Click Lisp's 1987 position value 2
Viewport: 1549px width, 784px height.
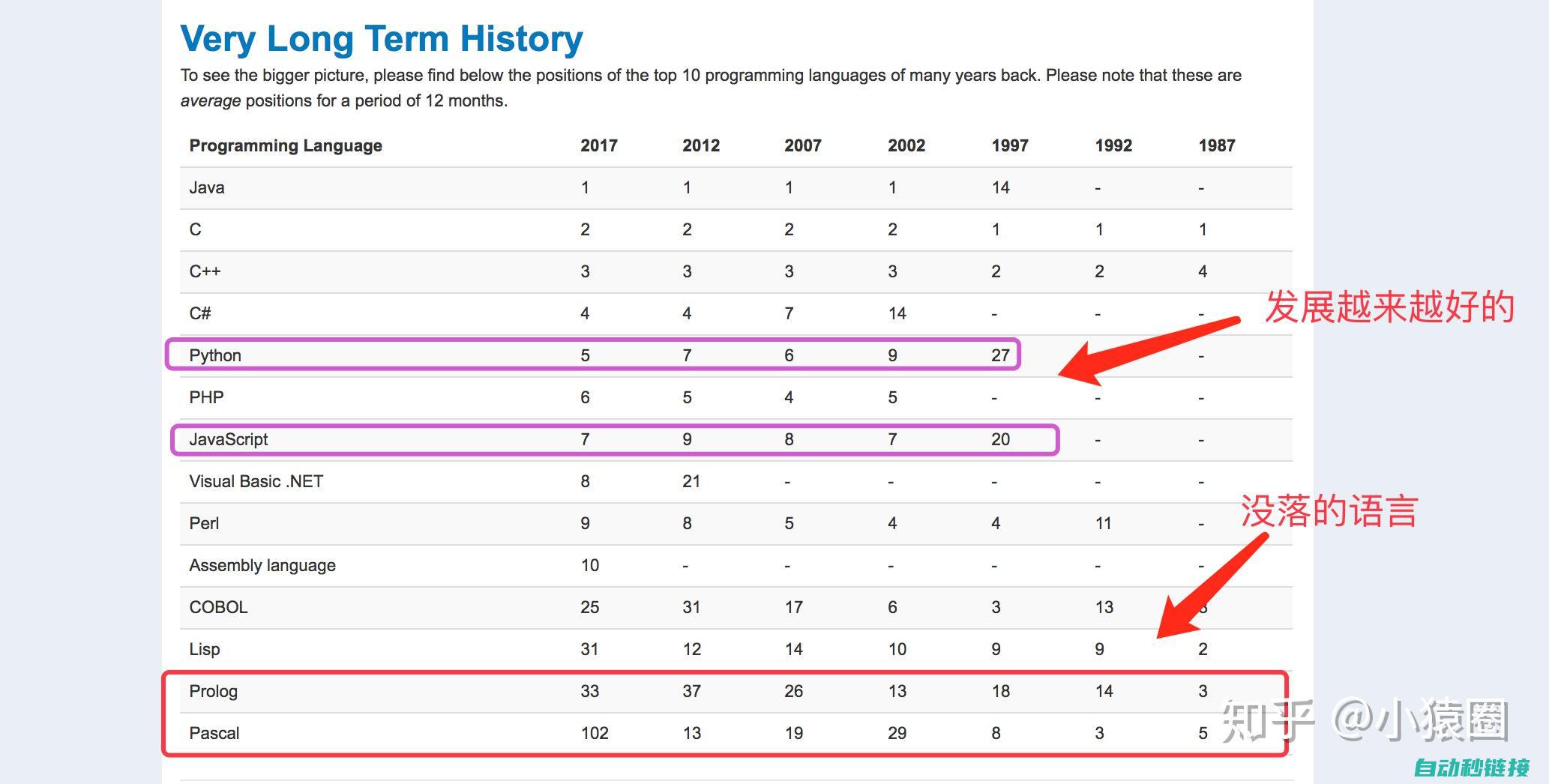(x=1203, y=649)
